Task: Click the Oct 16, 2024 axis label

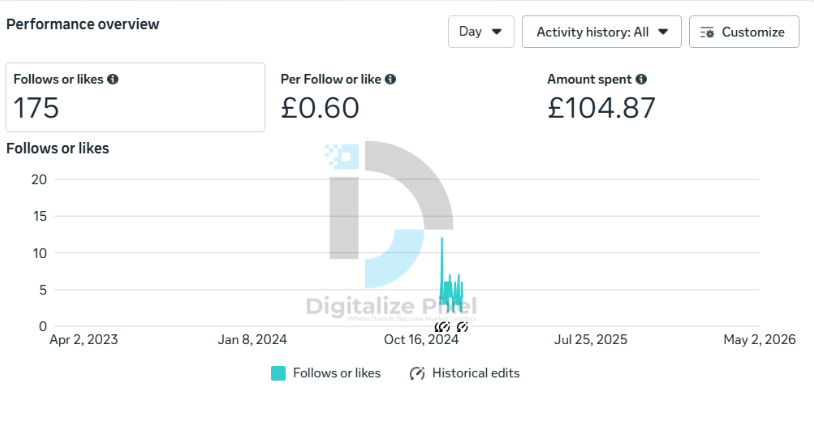Action: click(421, 339)
